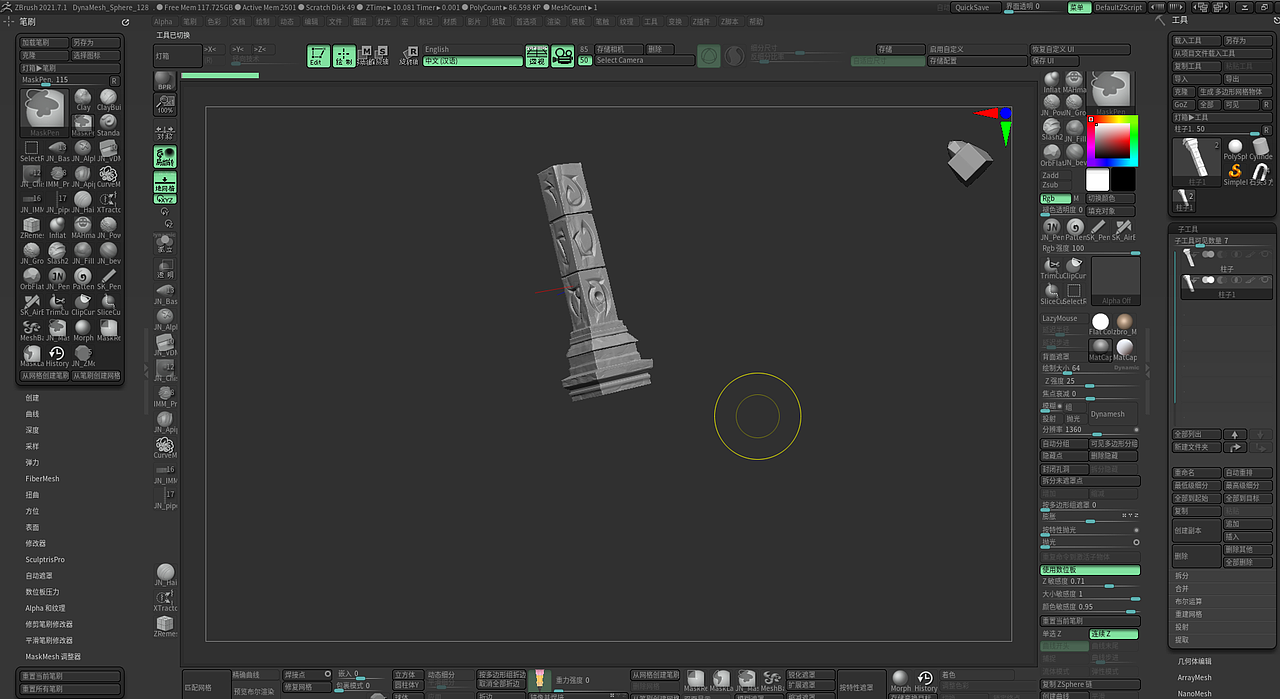The image size is (1280, 699).
Task: Pick the TrimCurve brush in the left palette
Action: [x=57, y=304]
